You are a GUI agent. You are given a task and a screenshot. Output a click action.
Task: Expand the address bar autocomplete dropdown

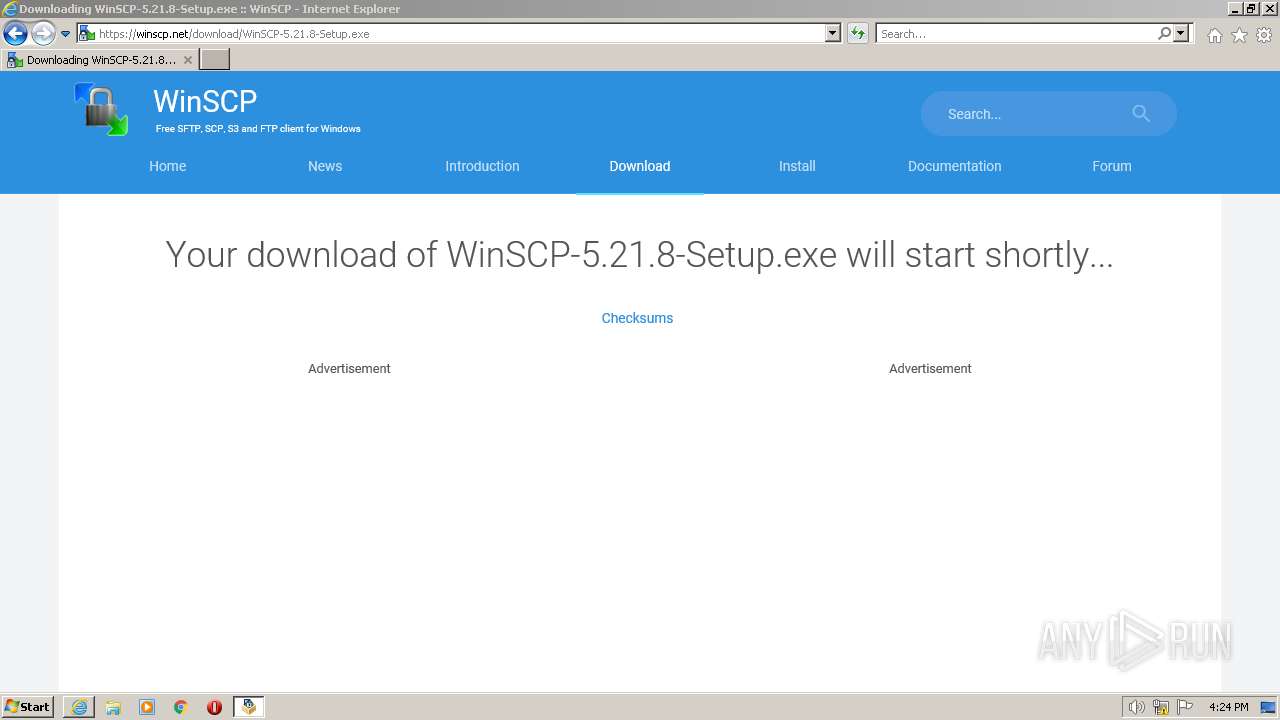pyautogui.click(x=833, y=34)
